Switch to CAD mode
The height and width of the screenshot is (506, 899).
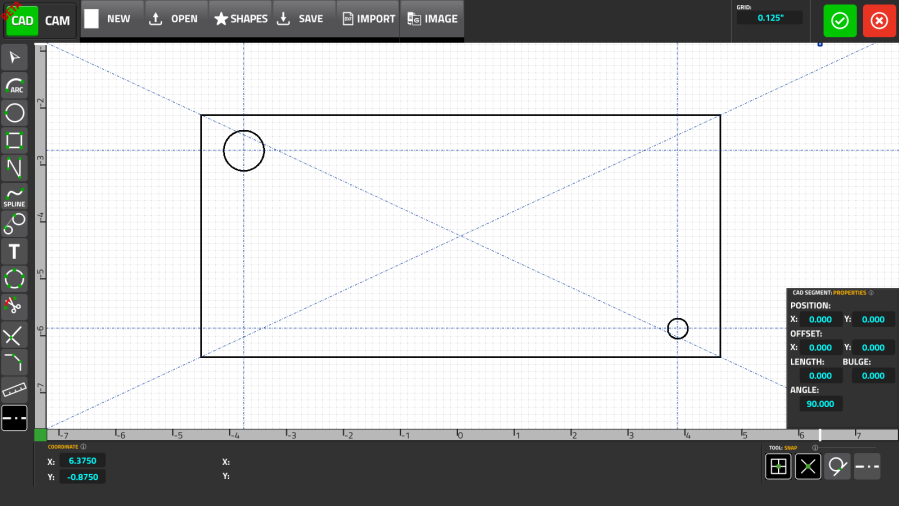[22, 21]
